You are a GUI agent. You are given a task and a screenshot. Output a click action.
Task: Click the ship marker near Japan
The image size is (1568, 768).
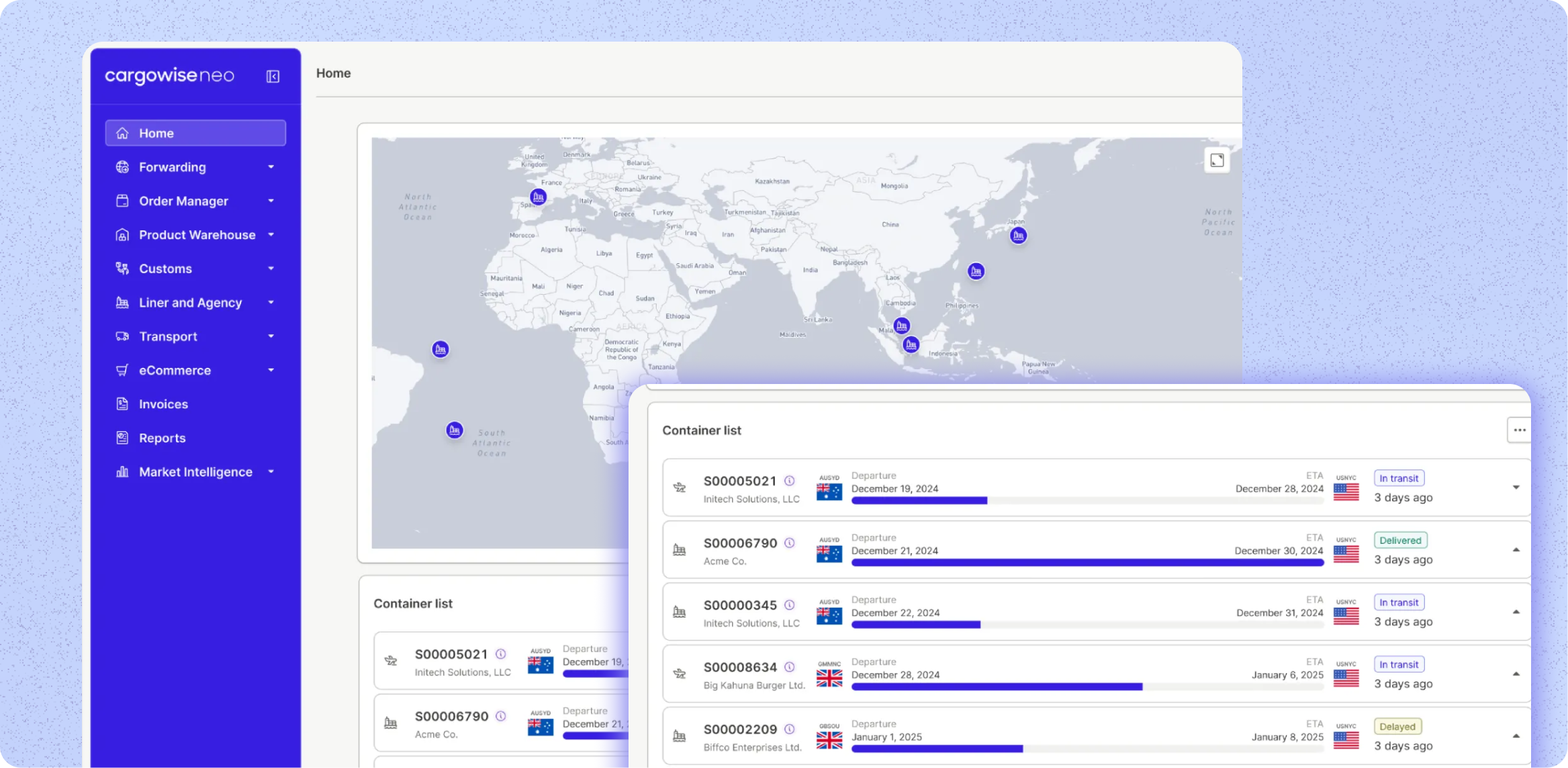(x=1018, y=236)
